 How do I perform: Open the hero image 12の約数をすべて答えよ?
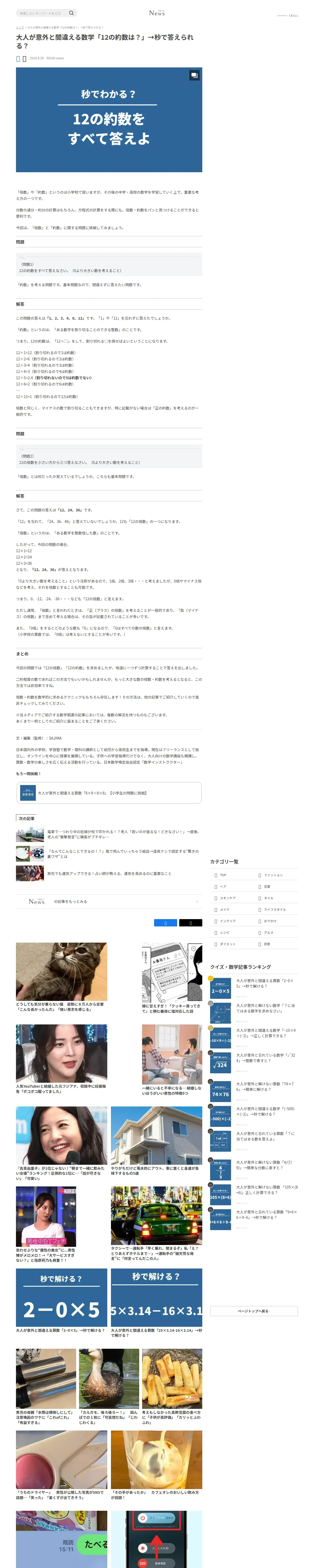[x=109, y=120]
